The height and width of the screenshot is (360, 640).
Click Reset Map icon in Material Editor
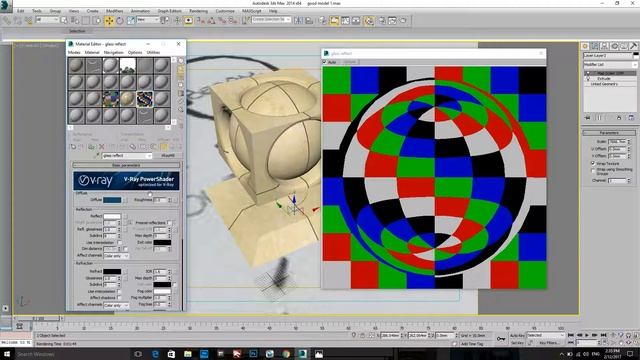coord(101,147)
